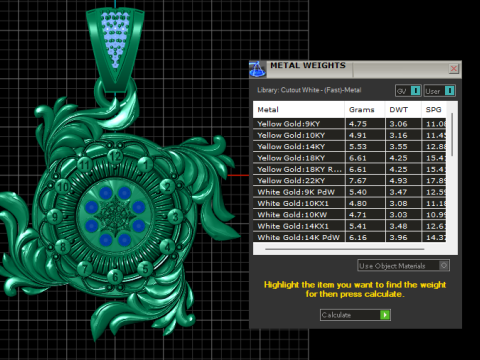Viewport: 480px width, 360px height.
Task: Select the Yellow Gold:22KY row
Action: [349, 180]
